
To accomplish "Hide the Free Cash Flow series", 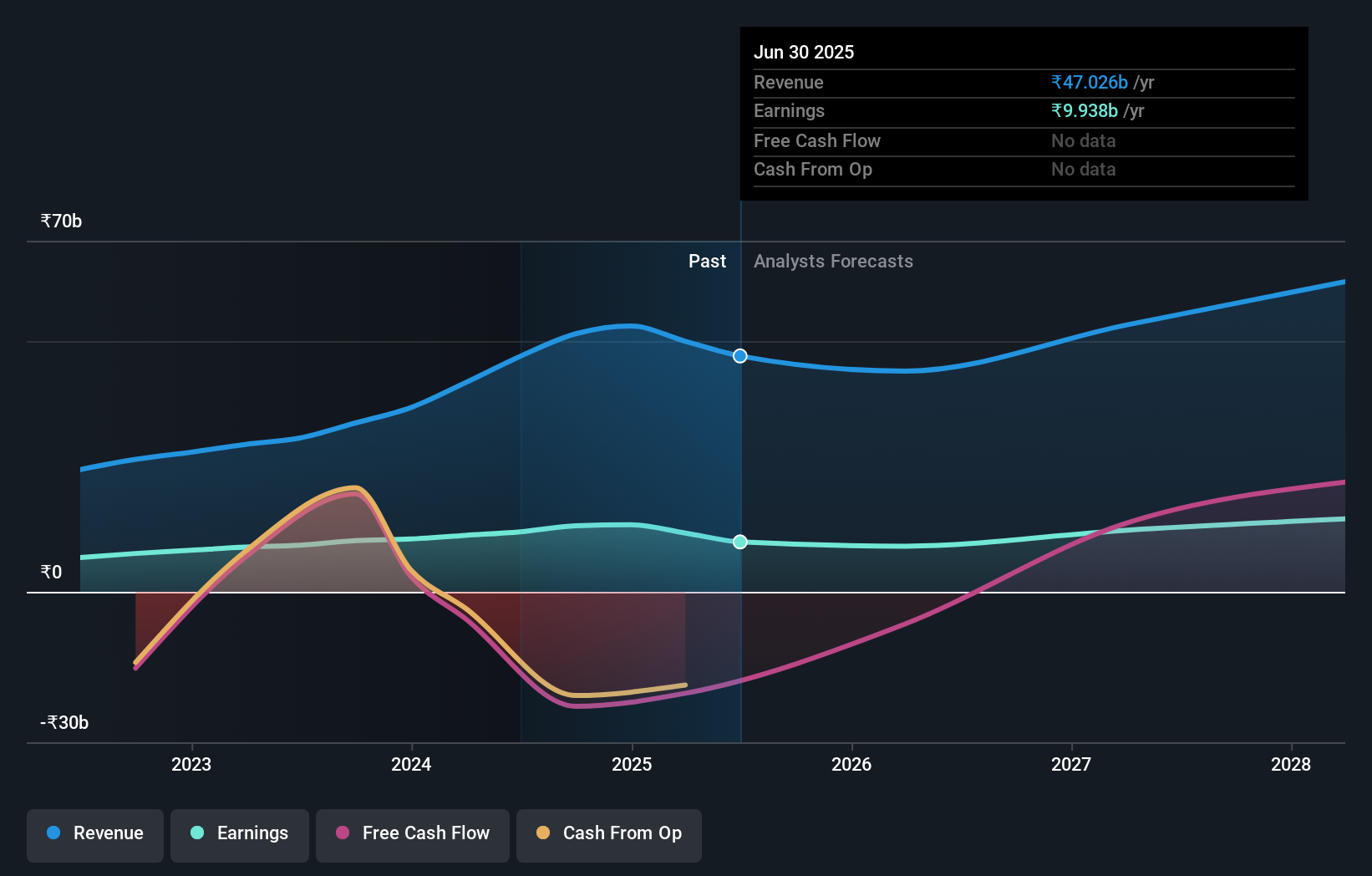I will point(412,833).
